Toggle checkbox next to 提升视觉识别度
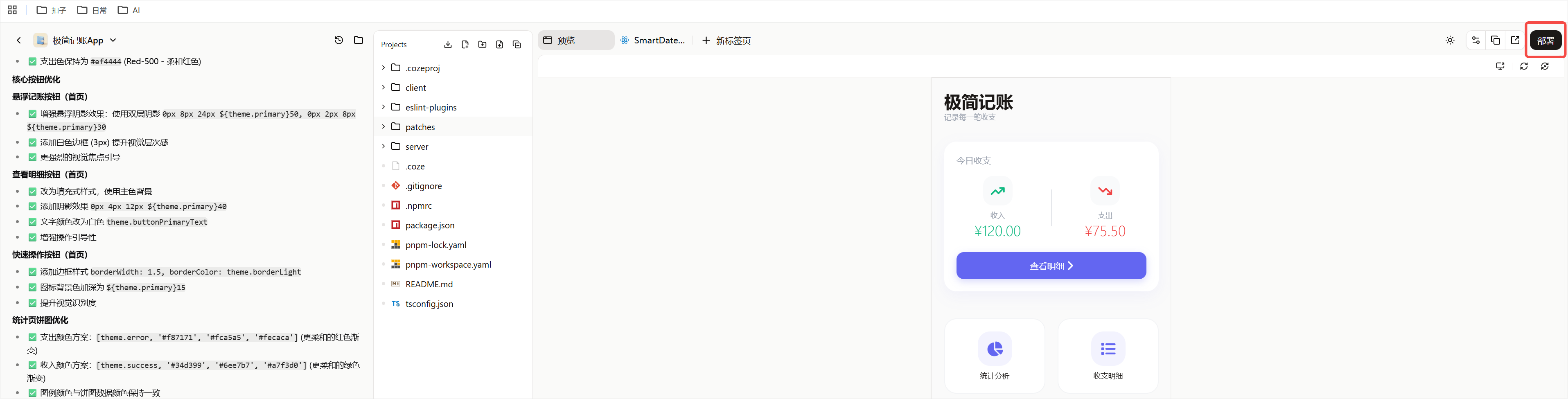The height and width of the screenshot is (399, 1568). pyautogui.click(x=32, y=303)
